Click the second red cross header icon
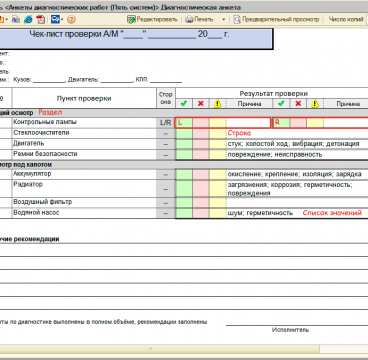This screenshot has height=360, width=368. point(298,104)
